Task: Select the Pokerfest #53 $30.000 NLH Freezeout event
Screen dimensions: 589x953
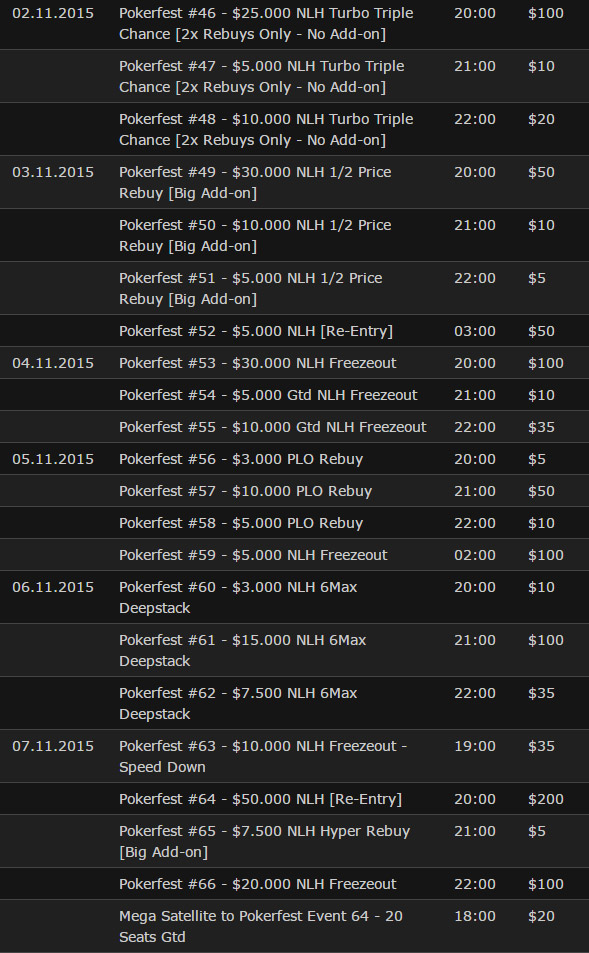Action: click(258, 363)
